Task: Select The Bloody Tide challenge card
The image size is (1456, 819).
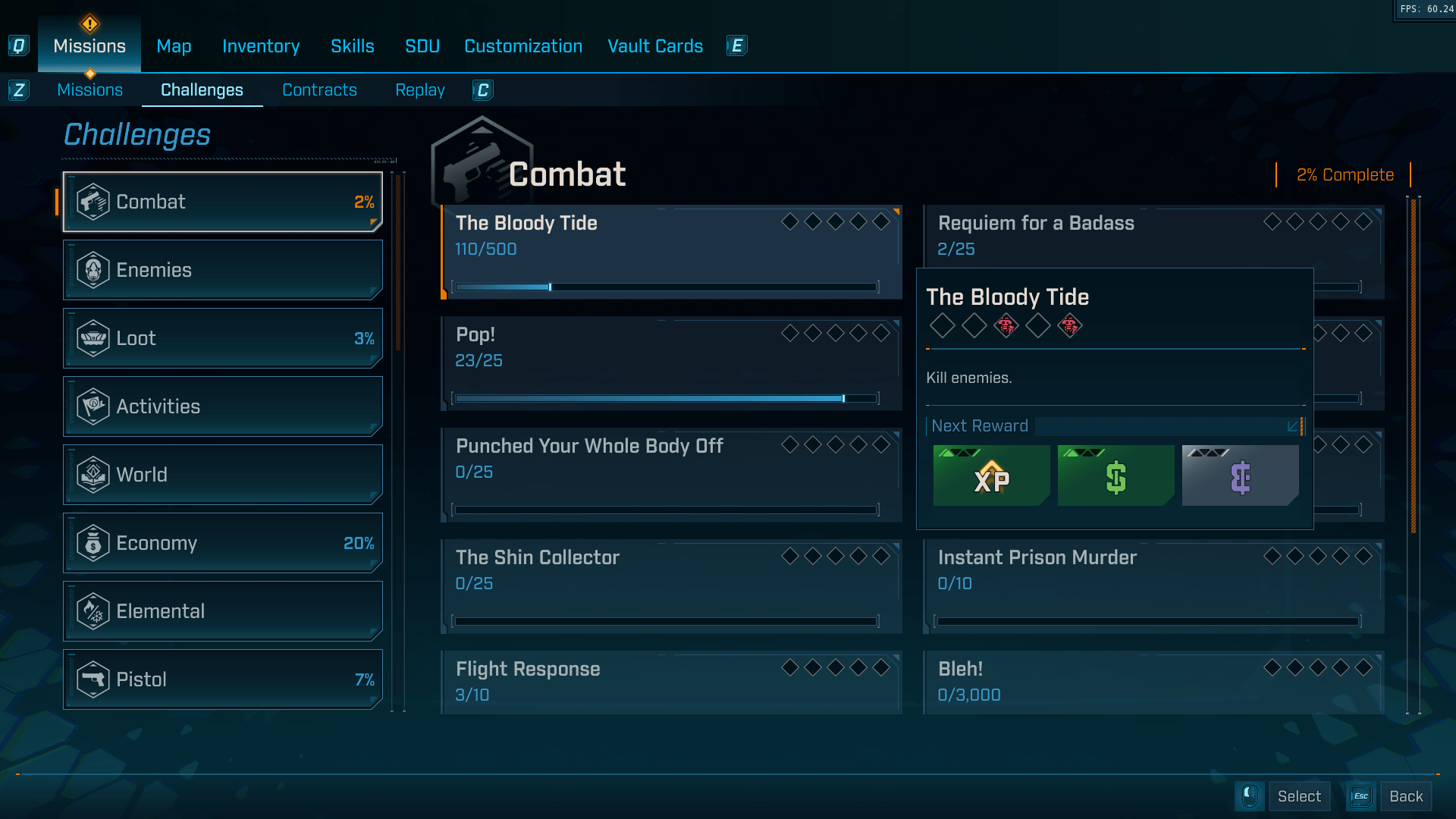Action: click(671, 253)
